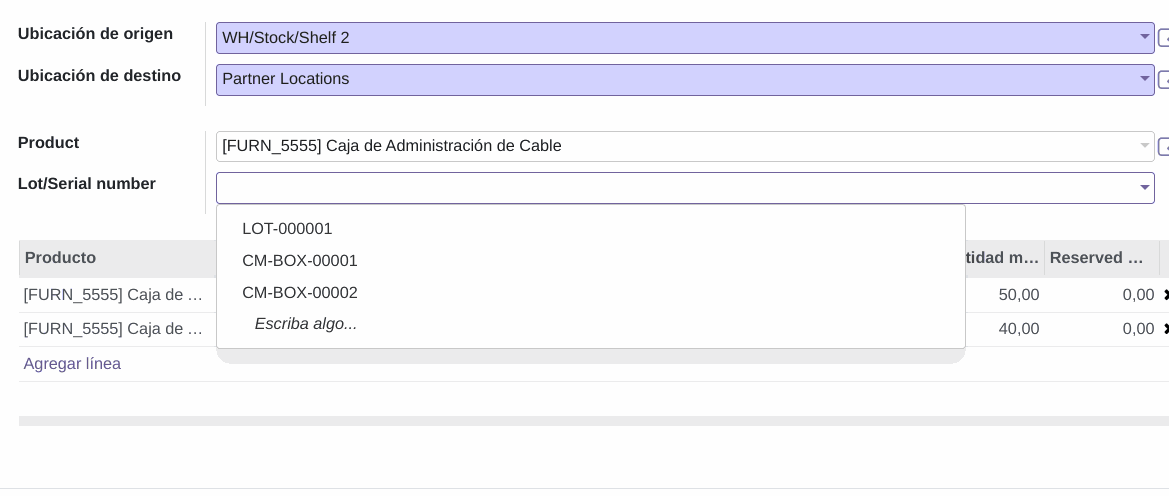Open external link for Ubicación de destino
Image resolution: width=1169 pixels, height=496 pixels.
pos(1164,80)
